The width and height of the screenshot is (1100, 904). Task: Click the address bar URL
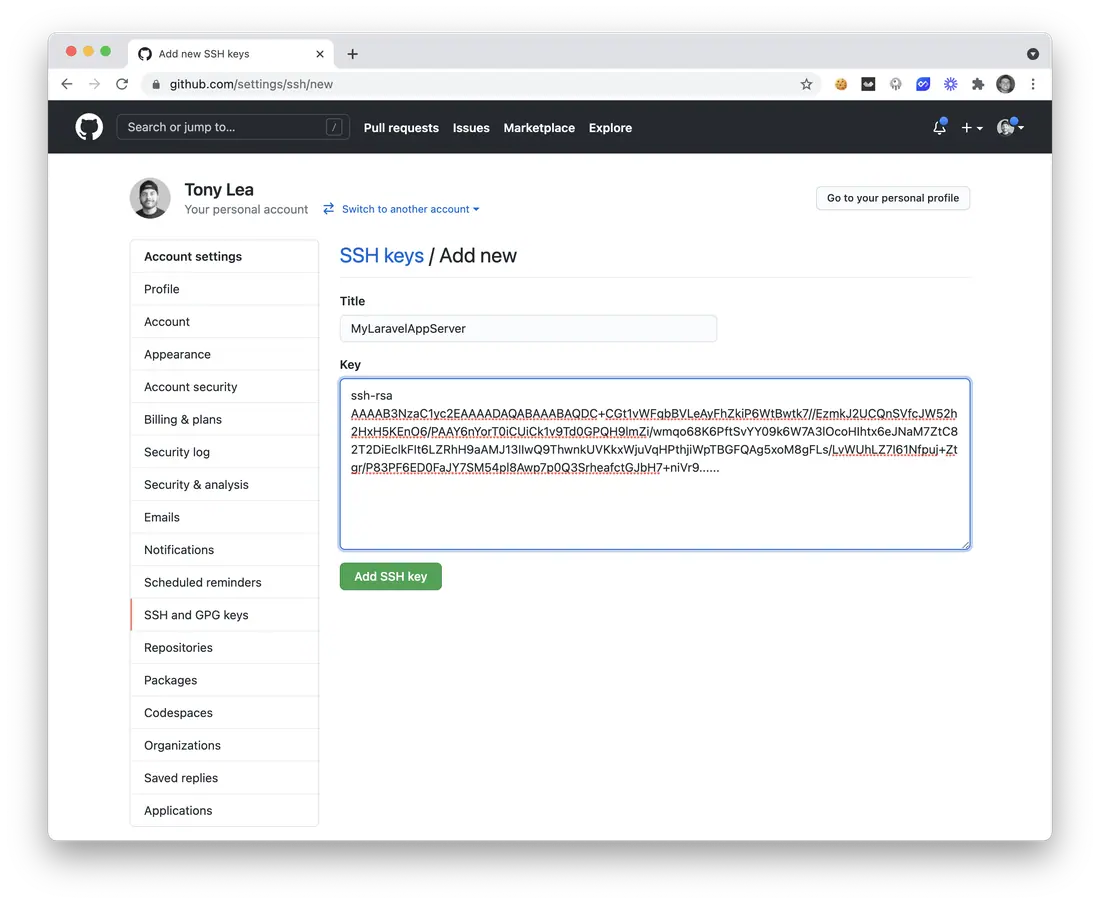pos(251,84)
